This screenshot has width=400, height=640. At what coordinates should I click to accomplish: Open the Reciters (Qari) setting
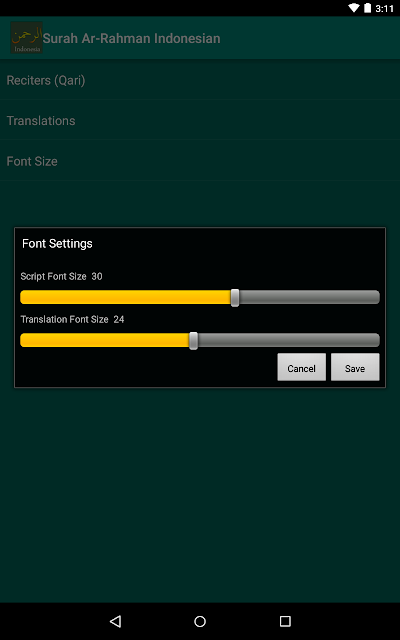click(200, 80)
